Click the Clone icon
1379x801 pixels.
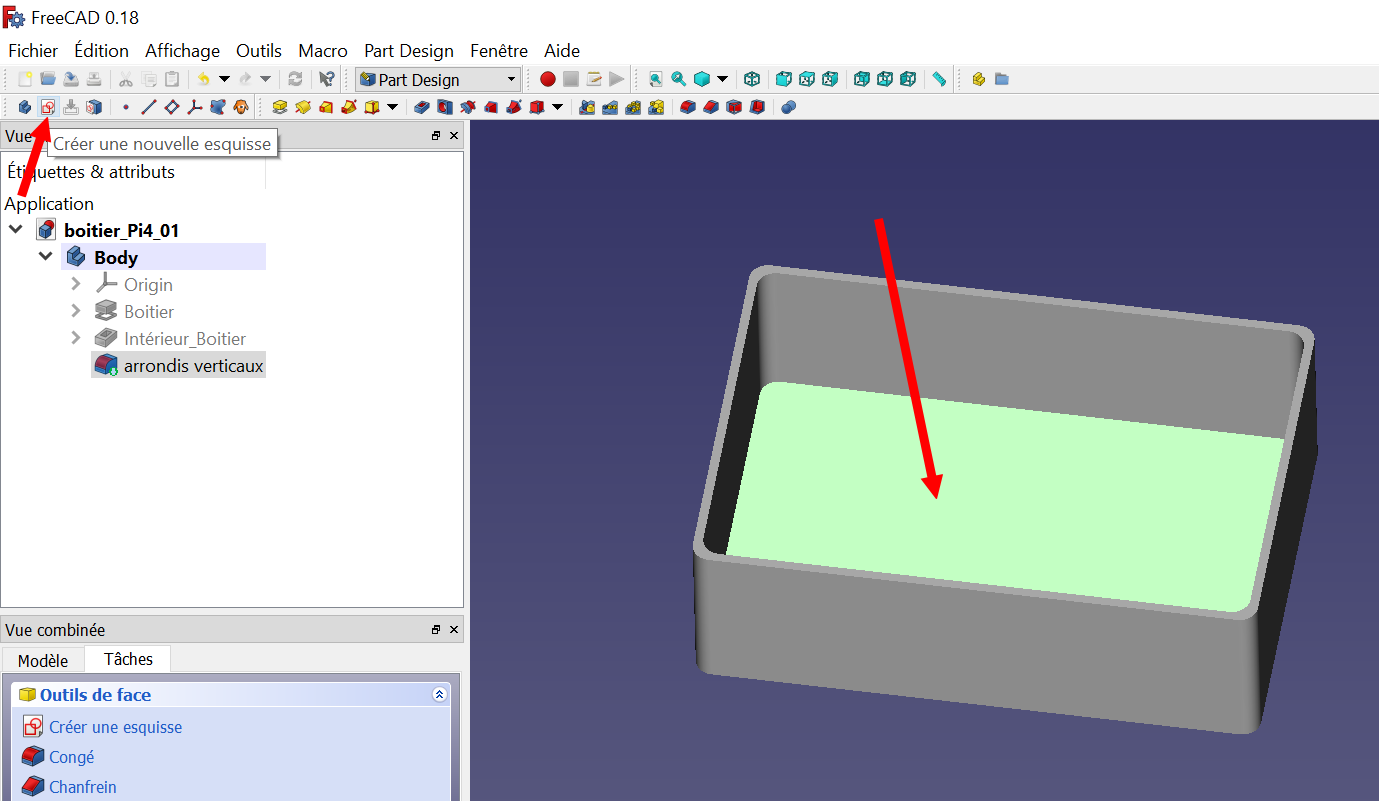[241, 107]
